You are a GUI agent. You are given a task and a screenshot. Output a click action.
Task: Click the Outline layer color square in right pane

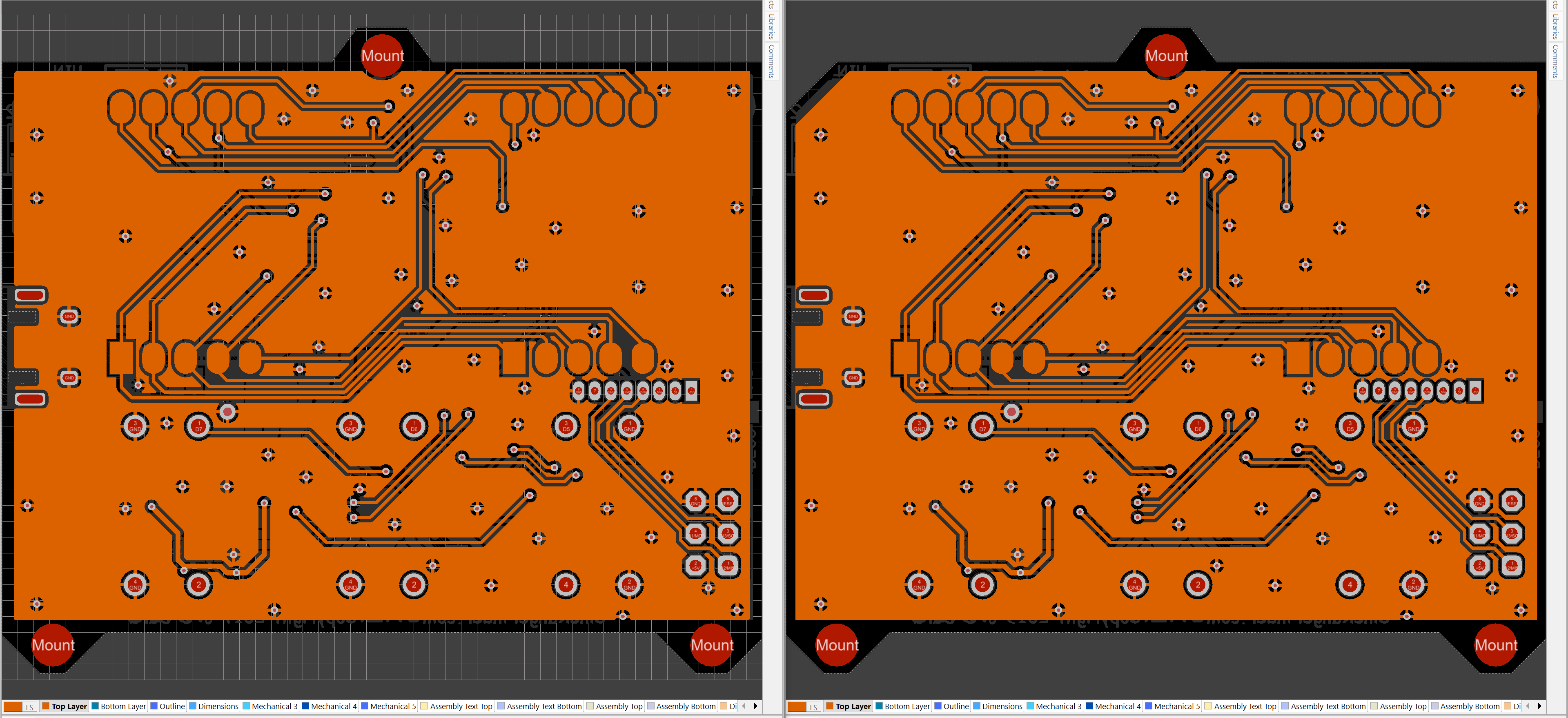[x=938, y=706]
